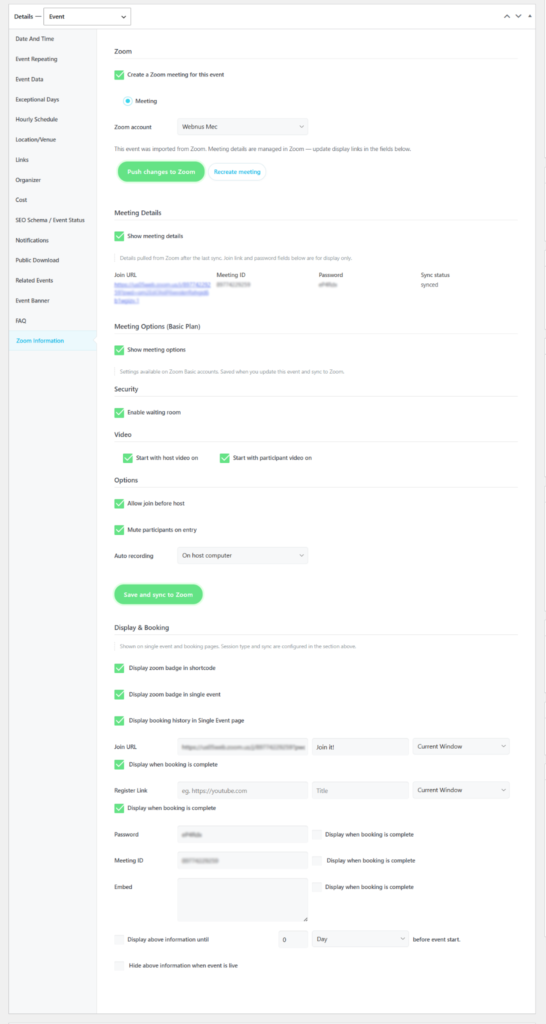Open the Zoom account dropdown
The image size is (546, 1024).
[x=242, y=126]
